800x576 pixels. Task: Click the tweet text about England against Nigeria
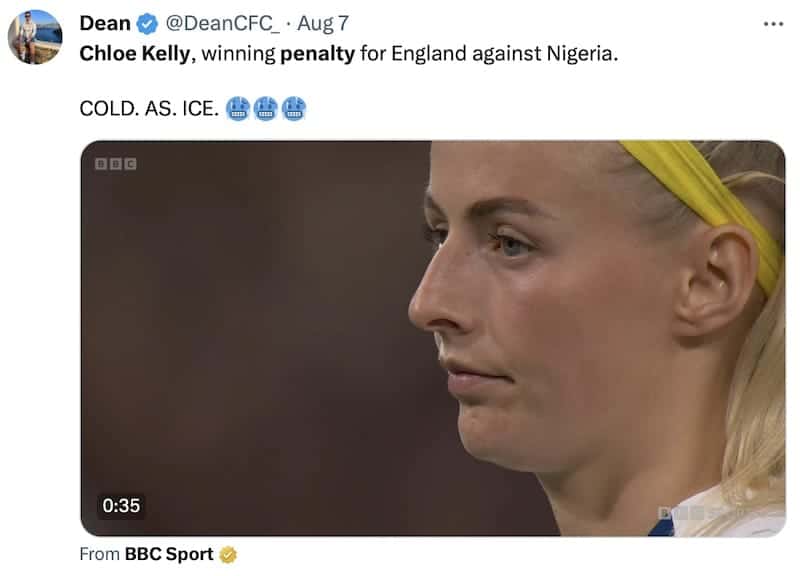(348, 54)
